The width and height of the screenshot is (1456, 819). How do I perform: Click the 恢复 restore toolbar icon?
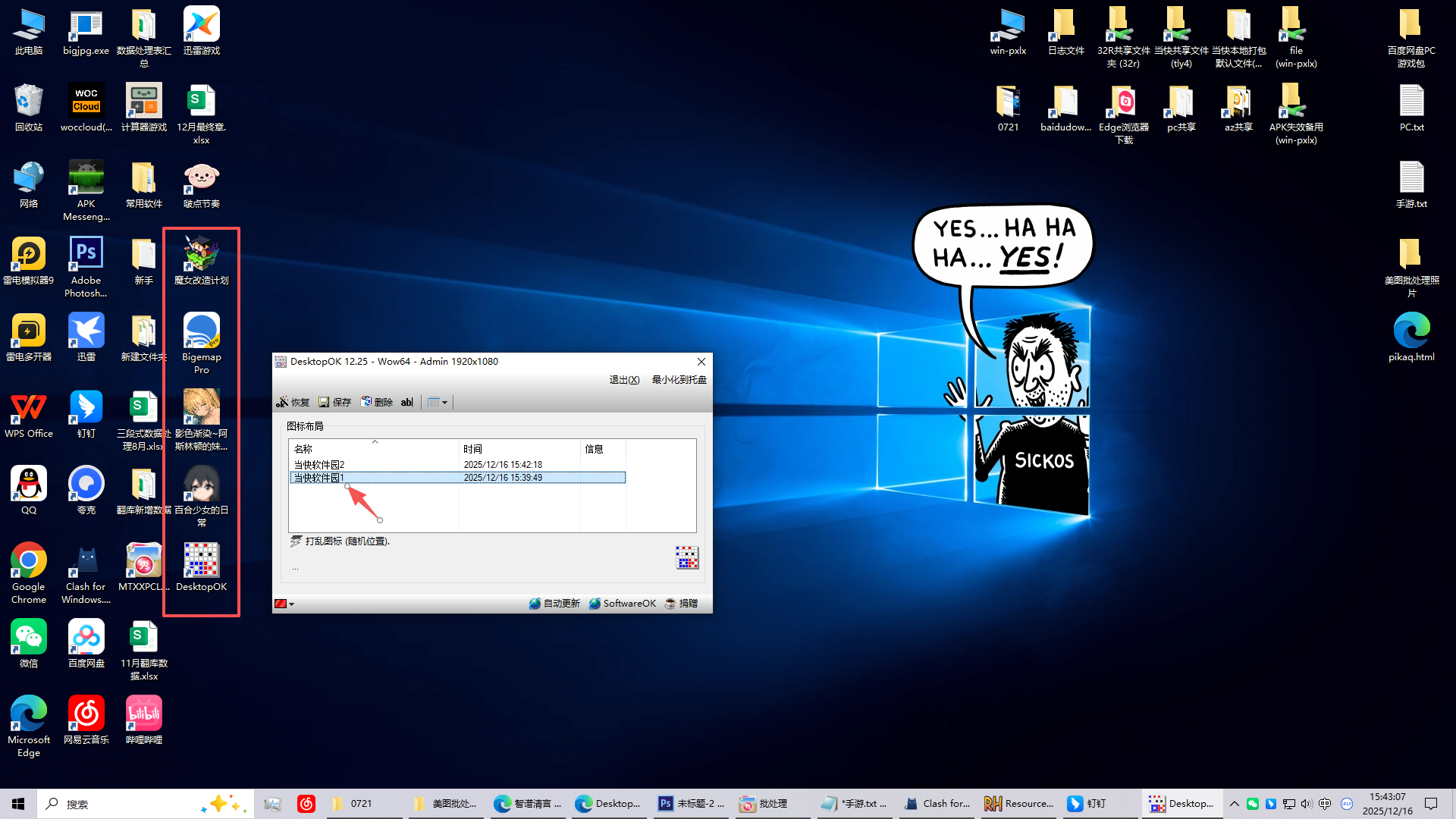coord(293,402)
